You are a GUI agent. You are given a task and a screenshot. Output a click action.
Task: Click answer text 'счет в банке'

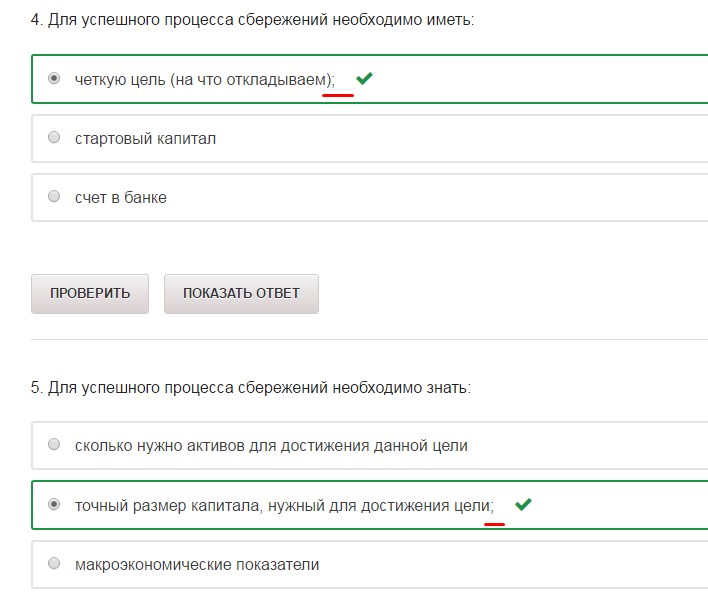coord(121,197)
